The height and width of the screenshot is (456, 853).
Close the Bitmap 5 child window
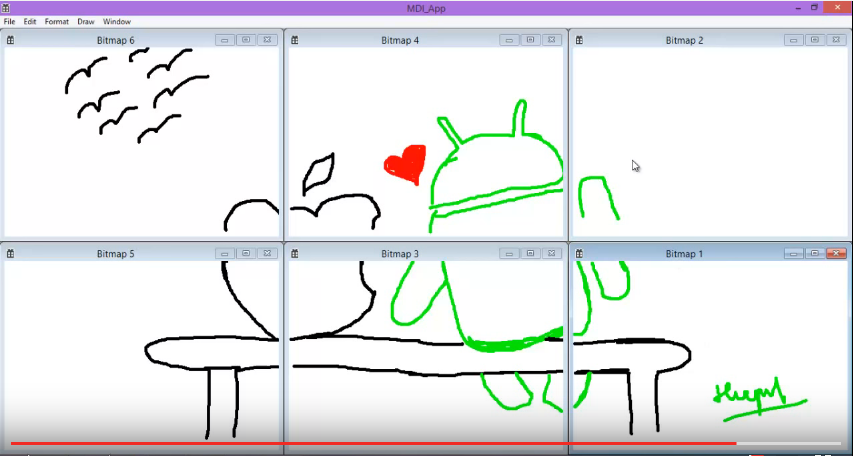coord(267,253)
